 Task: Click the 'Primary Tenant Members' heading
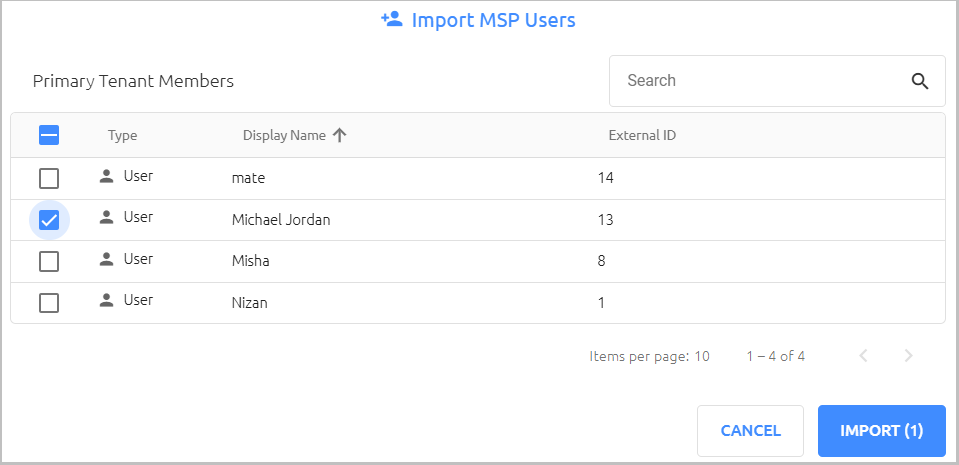pos(133,81)
